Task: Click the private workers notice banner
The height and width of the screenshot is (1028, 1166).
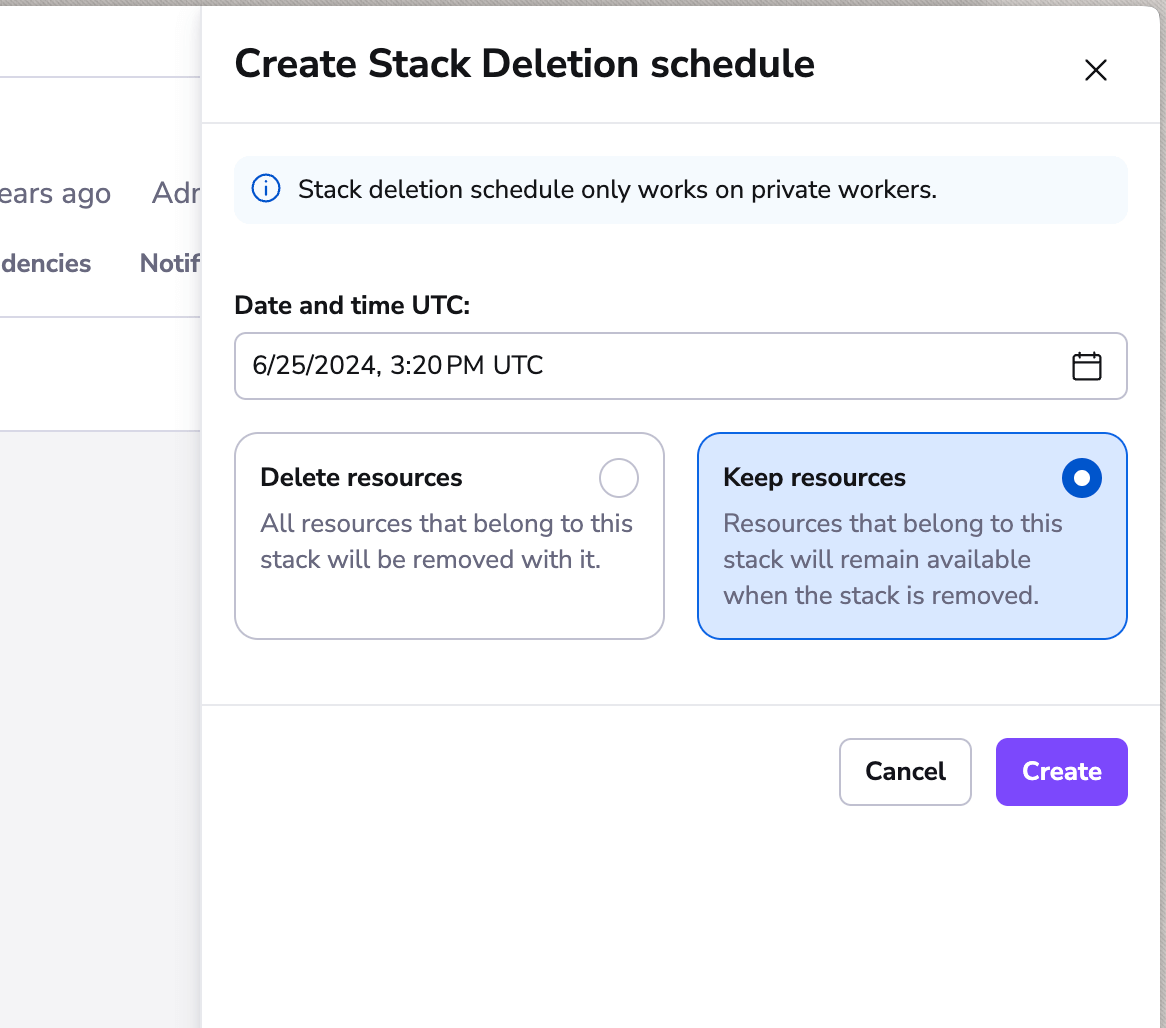Action: point(681,189)
